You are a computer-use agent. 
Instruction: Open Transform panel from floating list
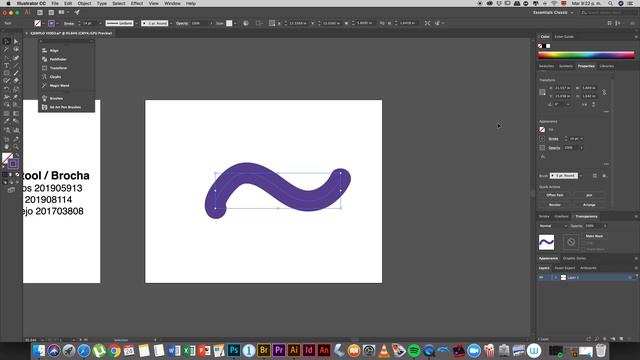pyautogui.click(x=58, y=68)
